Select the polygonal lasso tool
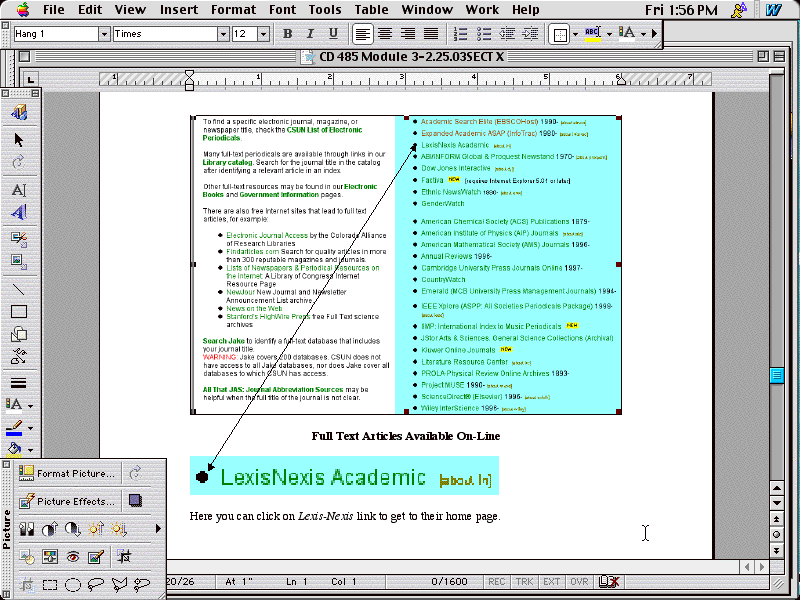The image size is (800, 600). (119, 585)
